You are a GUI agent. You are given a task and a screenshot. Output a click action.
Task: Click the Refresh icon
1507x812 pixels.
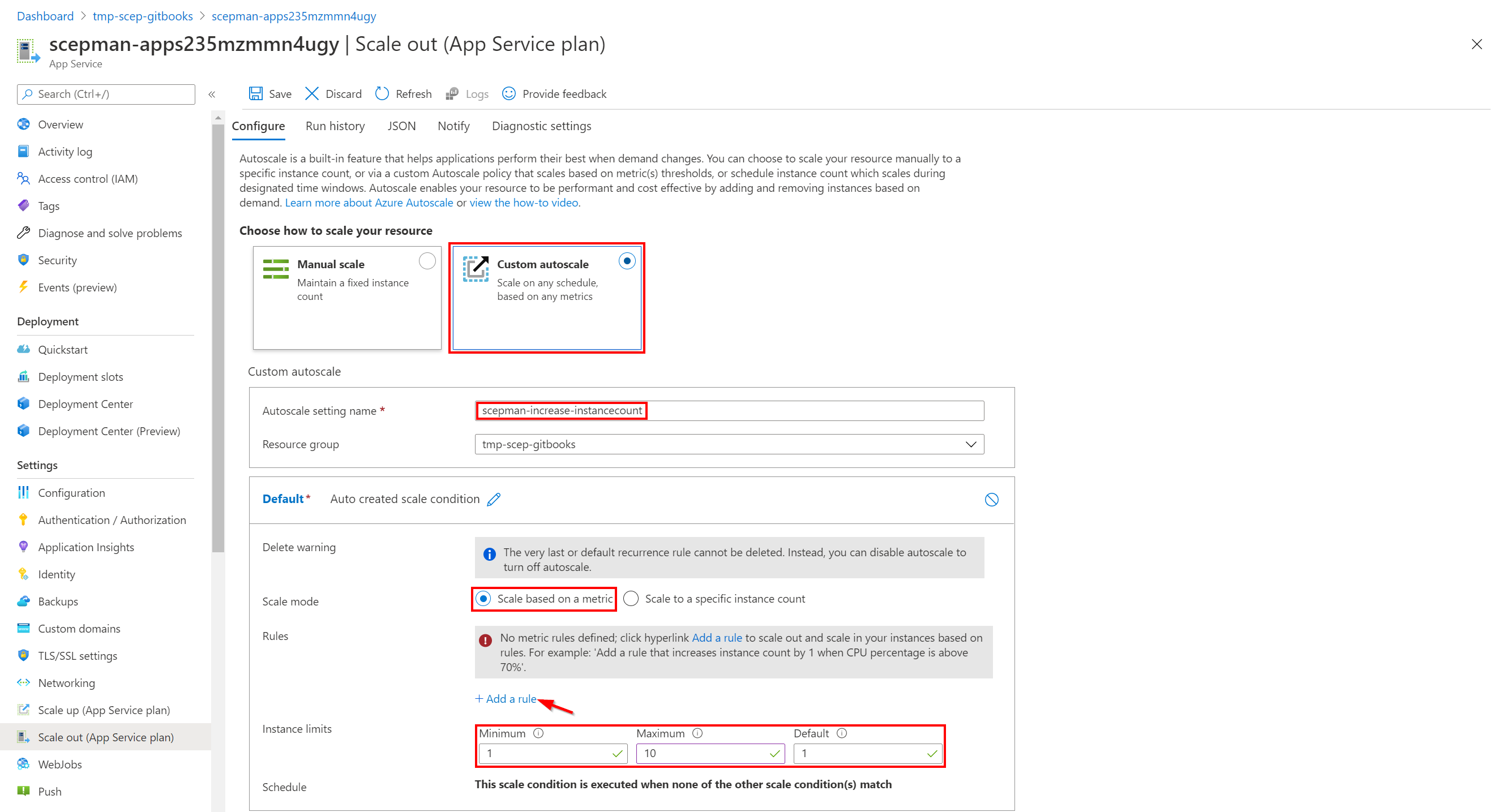click(x=382, y=94)
